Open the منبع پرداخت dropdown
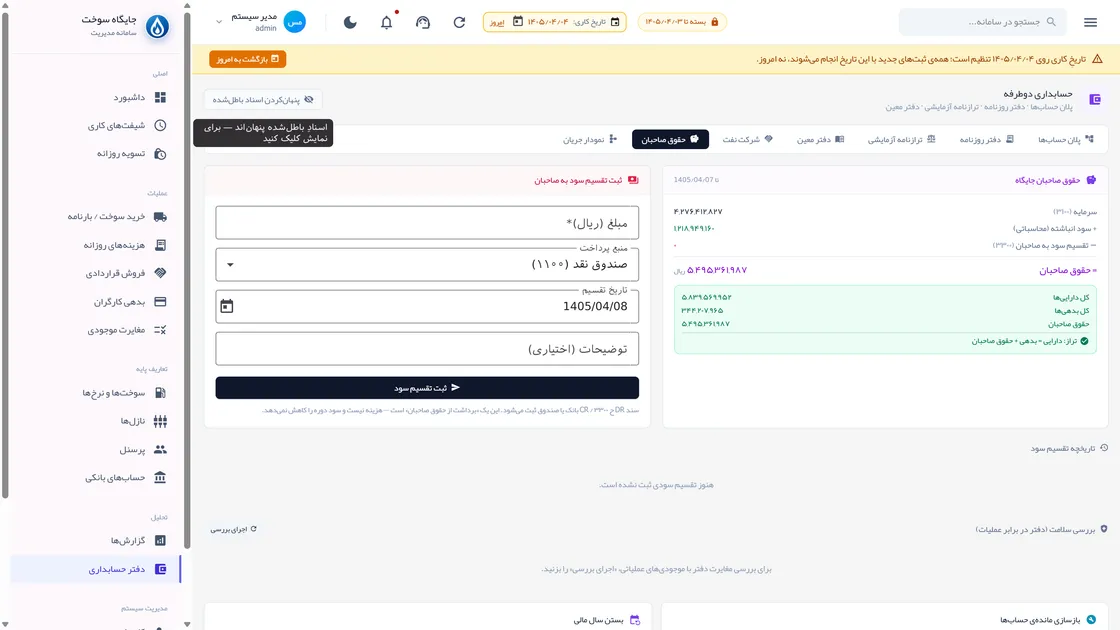Image resolution: width=1120 pixels, height=630 pixels. (427, 264)
